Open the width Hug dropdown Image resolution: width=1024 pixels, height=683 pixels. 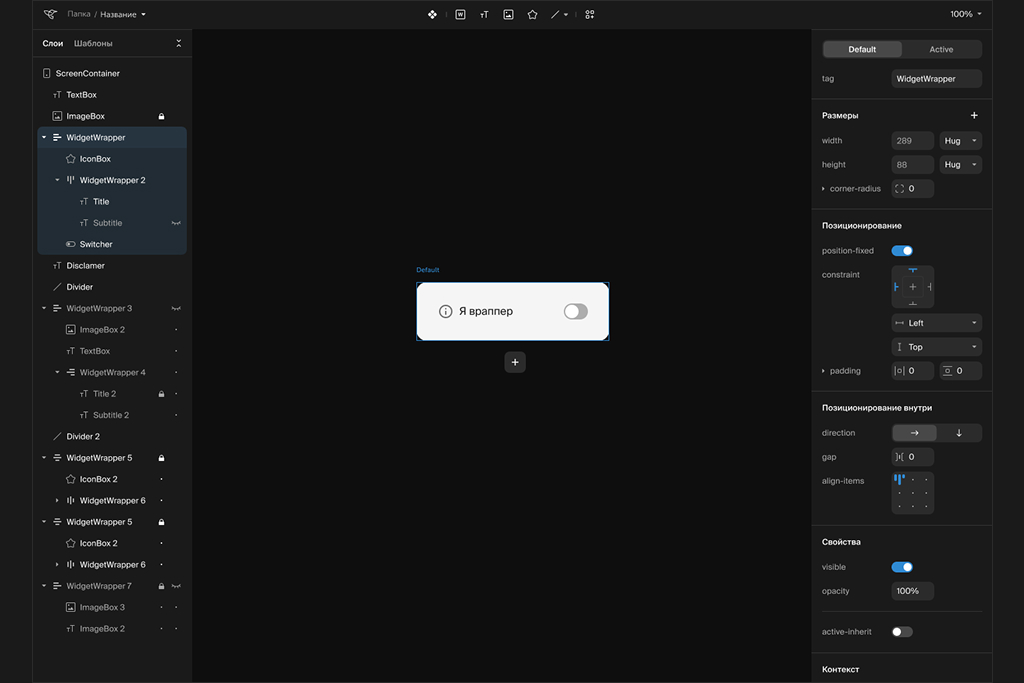pos(960,141)
